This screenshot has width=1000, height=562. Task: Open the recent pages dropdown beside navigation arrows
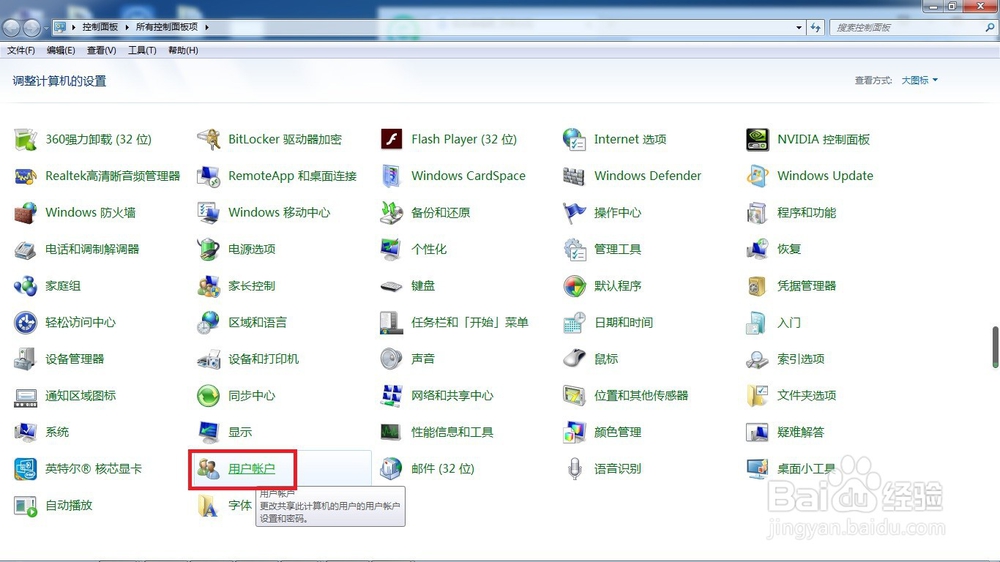click(x=46, y=28)
